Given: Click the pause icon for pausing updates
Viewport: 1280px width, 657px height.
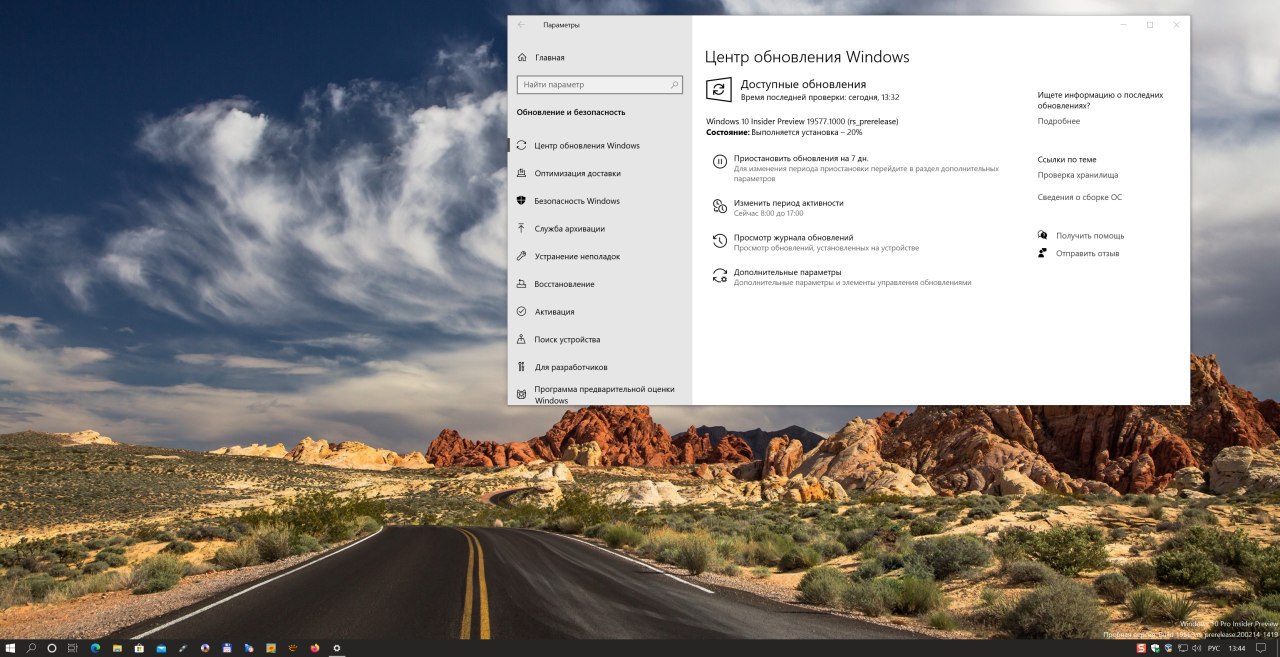Looking at the screenshot, I should click(719, 161).
